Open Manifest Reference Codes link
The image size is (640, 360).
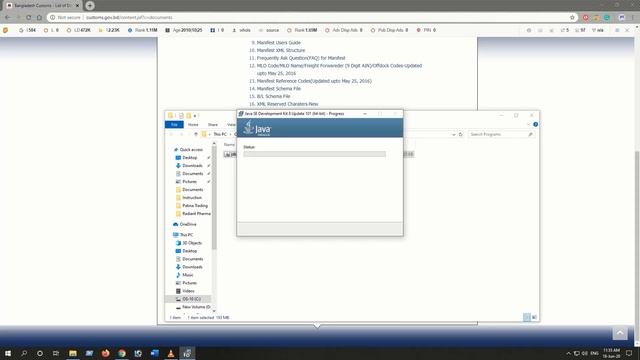click(x=314, y=81)
